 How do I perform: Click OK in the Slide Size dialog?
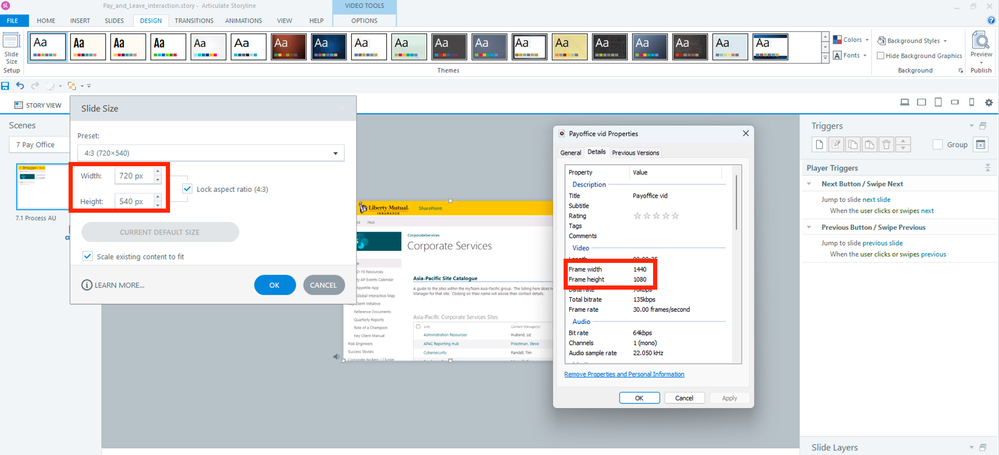tap(274, 285)
